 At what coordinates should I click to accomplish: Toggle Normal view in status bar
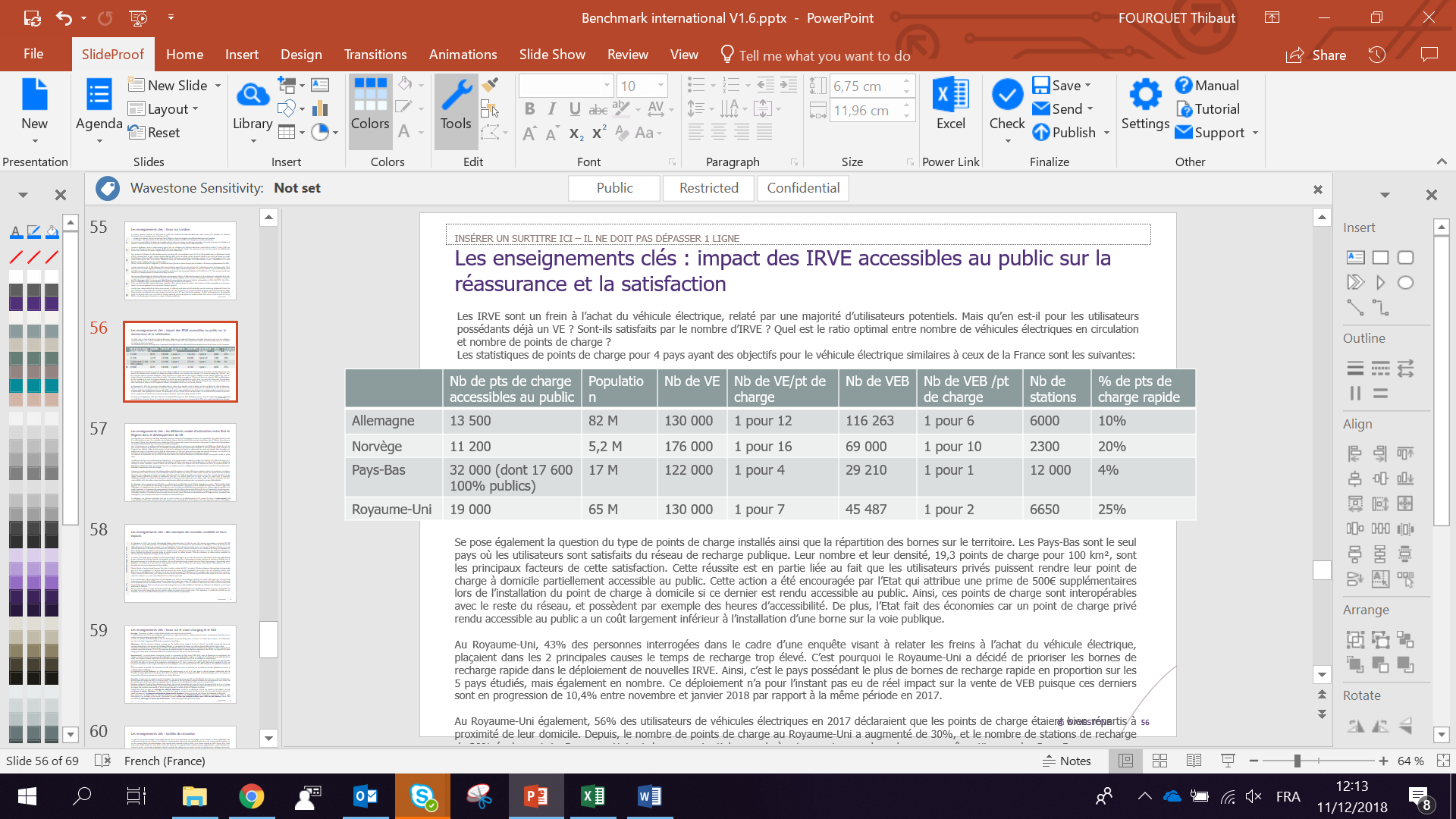1125,761
